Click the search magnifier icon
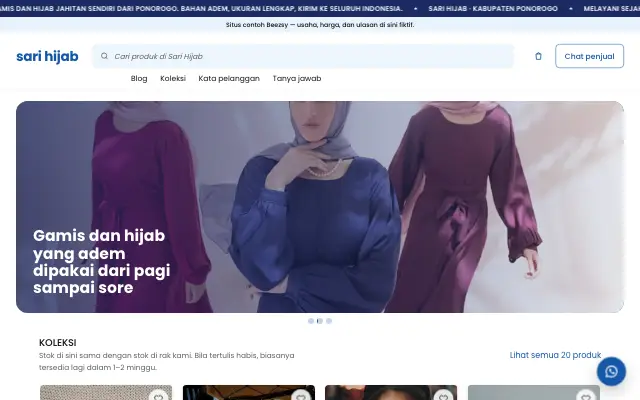This screenshot has width=640, height=400. point(104,56)
